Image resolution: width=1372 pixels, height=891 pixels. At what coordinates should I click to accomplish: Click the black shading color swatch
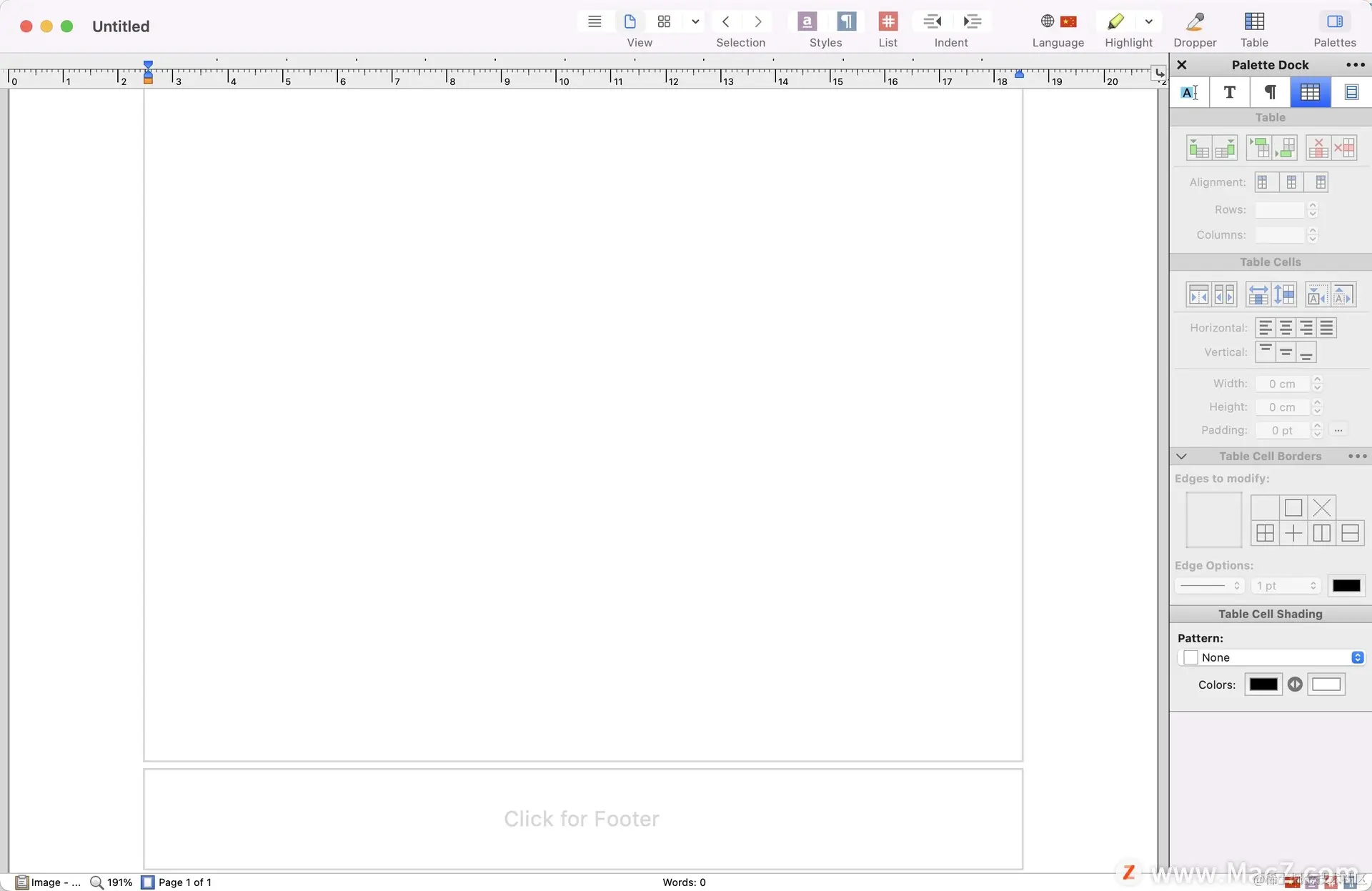click(1263, 685)
